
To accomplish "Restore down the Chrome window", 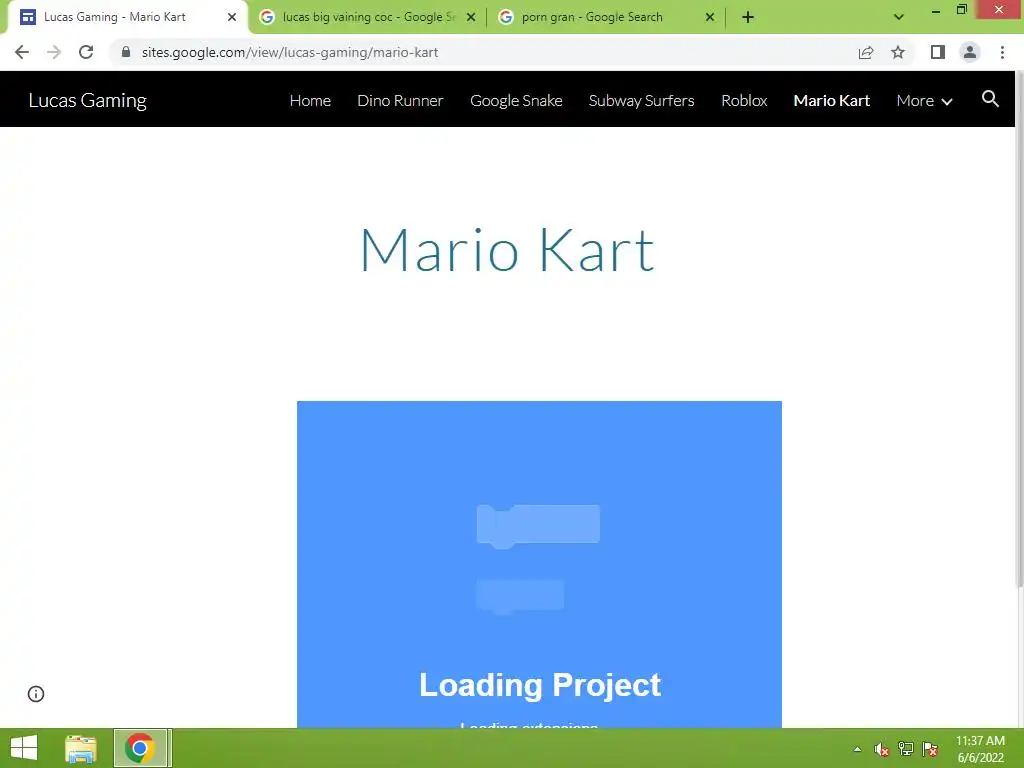I will pos(961,9).
